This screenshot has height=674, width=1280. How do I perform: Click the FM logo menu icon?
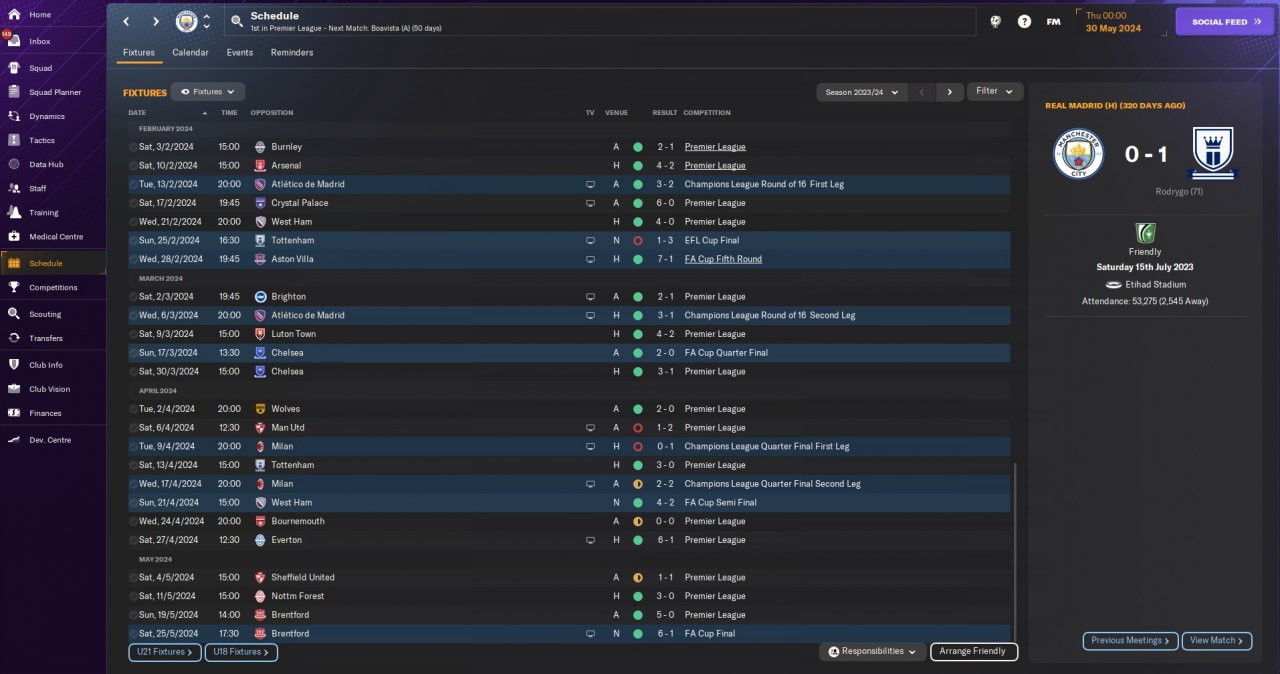[1053, 21]
